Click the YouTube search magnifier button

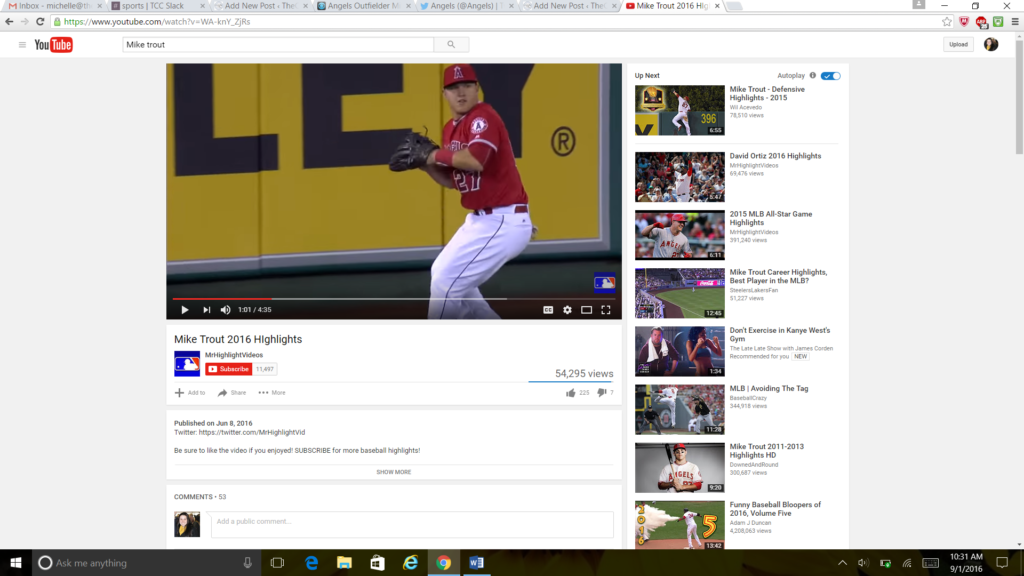coord(451,45)
